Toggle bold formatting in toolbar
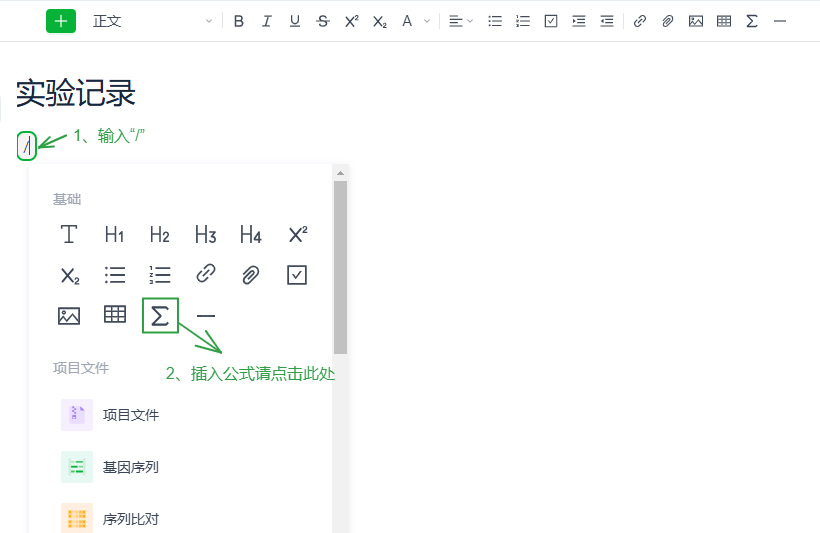This screenshot has height=533, width=820. 238,21
